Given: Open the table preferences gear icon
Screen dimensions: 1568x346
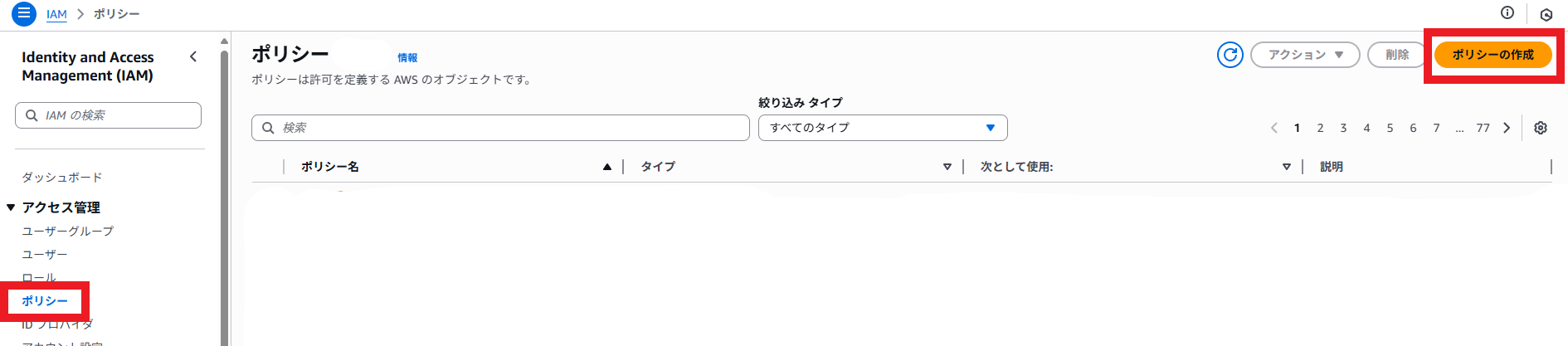Looking at the screenshot, I should [1541, 128].
